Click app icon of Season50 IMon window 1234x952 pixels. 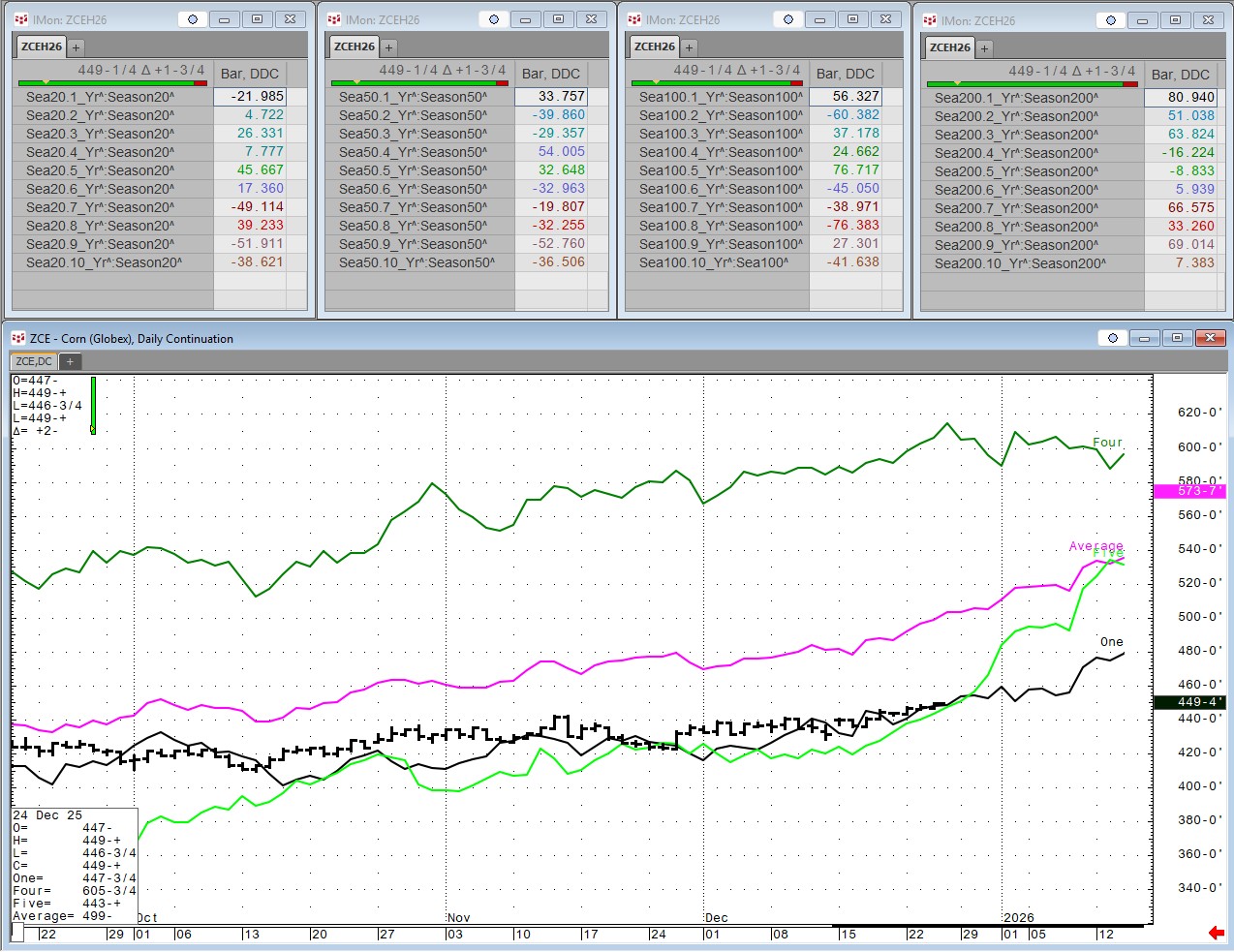point(334,19)
